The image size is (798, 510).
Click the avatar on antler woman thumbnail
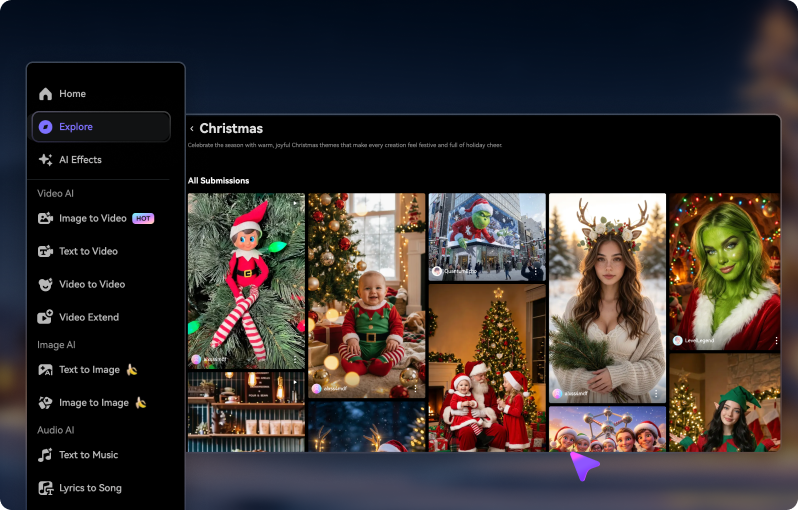click(557, 393)
